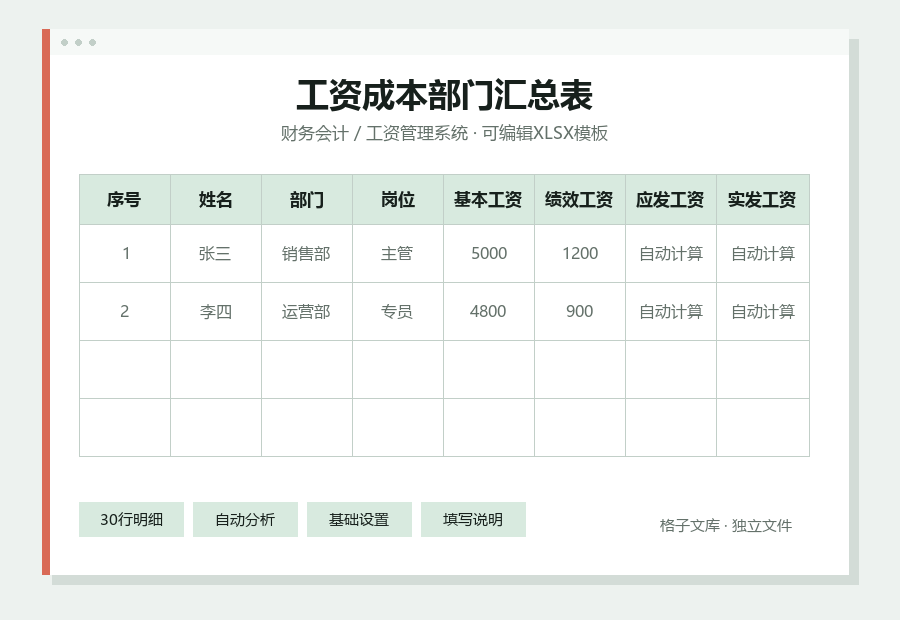Viewport: 900px width, 620px height.
Task: Select the 应发工资 column header
Action: click(x=671, y=200)
